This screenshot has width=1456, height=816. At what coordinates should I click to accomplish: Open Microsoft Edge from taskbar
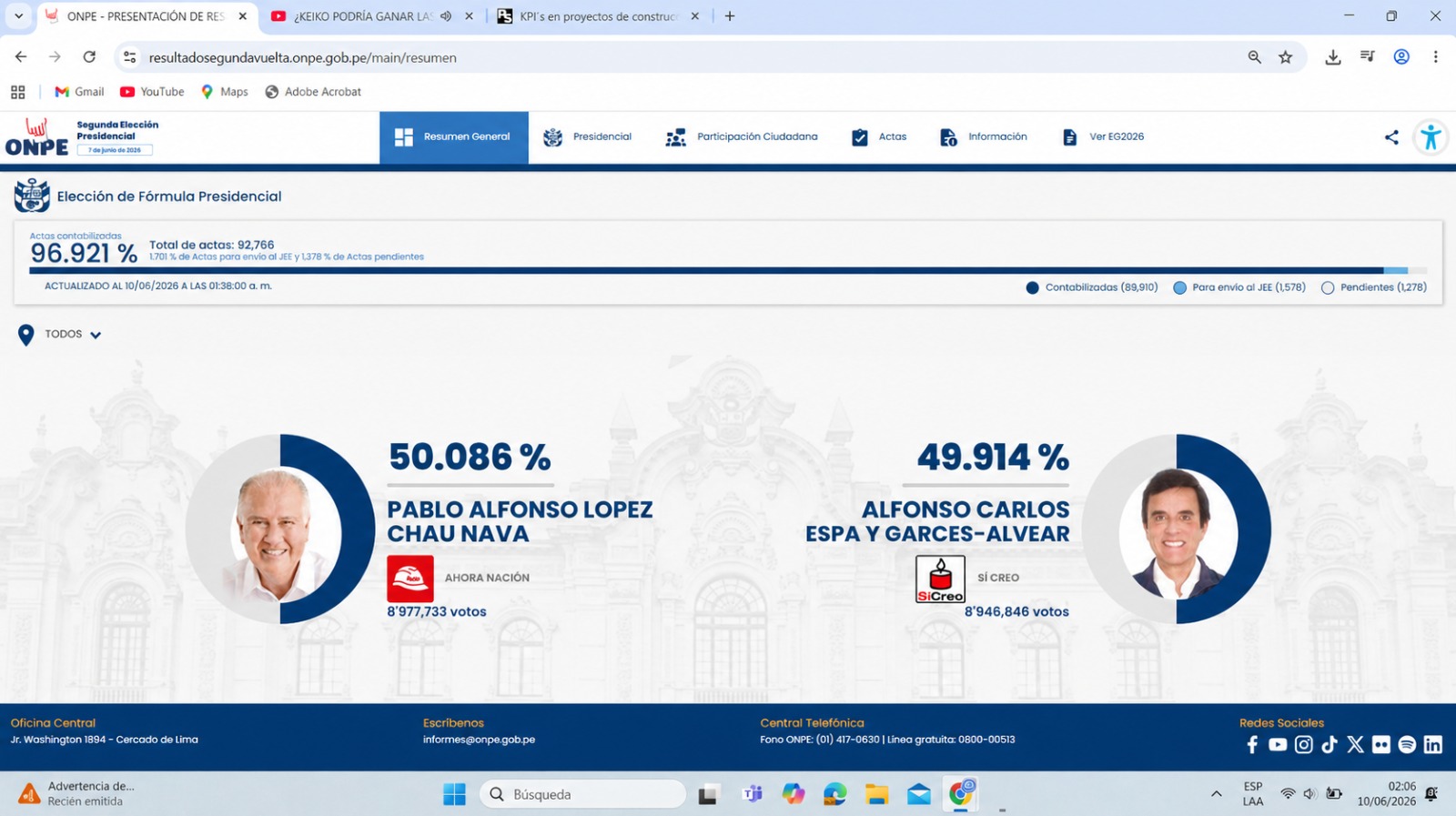coord(835,794)
